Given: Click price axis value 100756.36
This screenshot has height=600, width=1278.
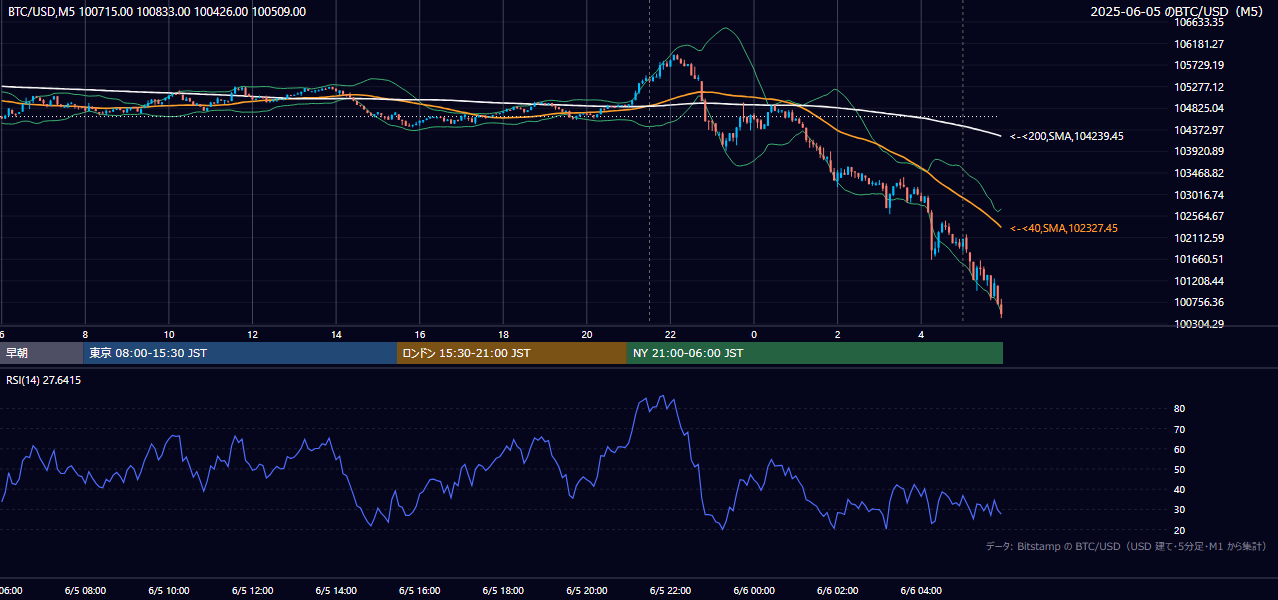Looking at the screenshot, I should (1199, 302).
